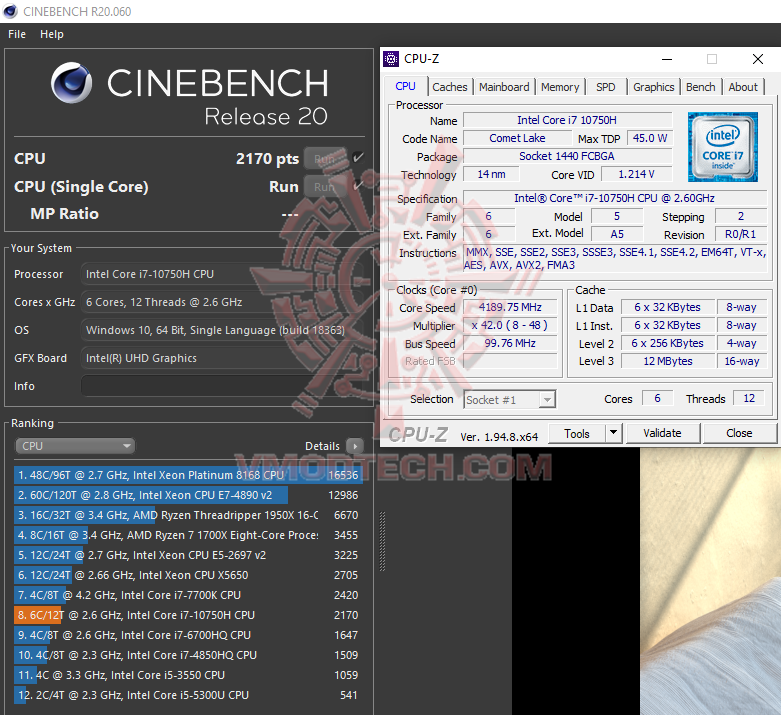The width and height of the screenshot is (781, 715).
Task: Switch to the Caches tab
Action: click(450, 87)
